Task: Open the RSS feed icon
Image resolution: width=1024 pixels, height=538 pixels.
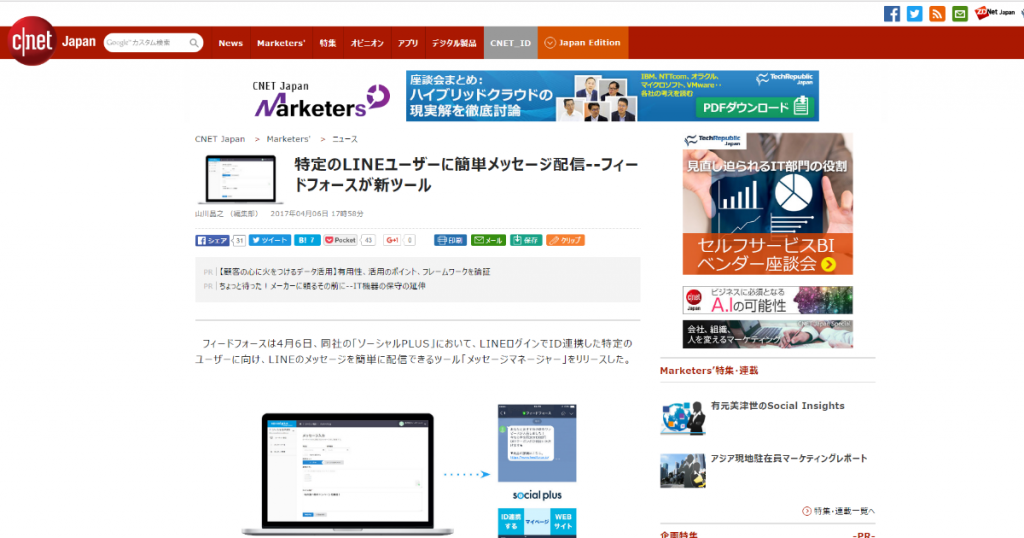Action: tap(937, 14)
